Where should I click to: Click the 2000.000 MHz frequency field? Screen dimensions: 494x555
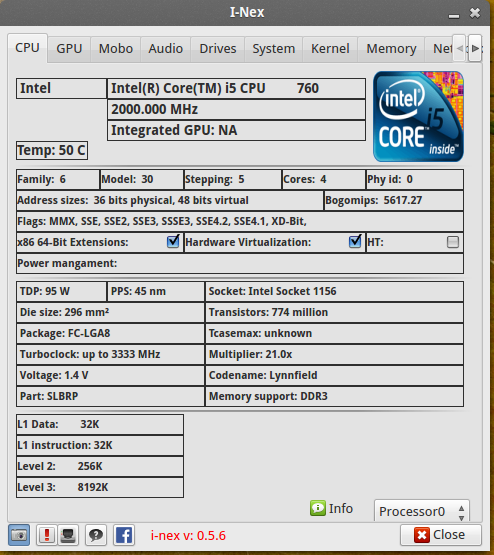click(236, 109)
